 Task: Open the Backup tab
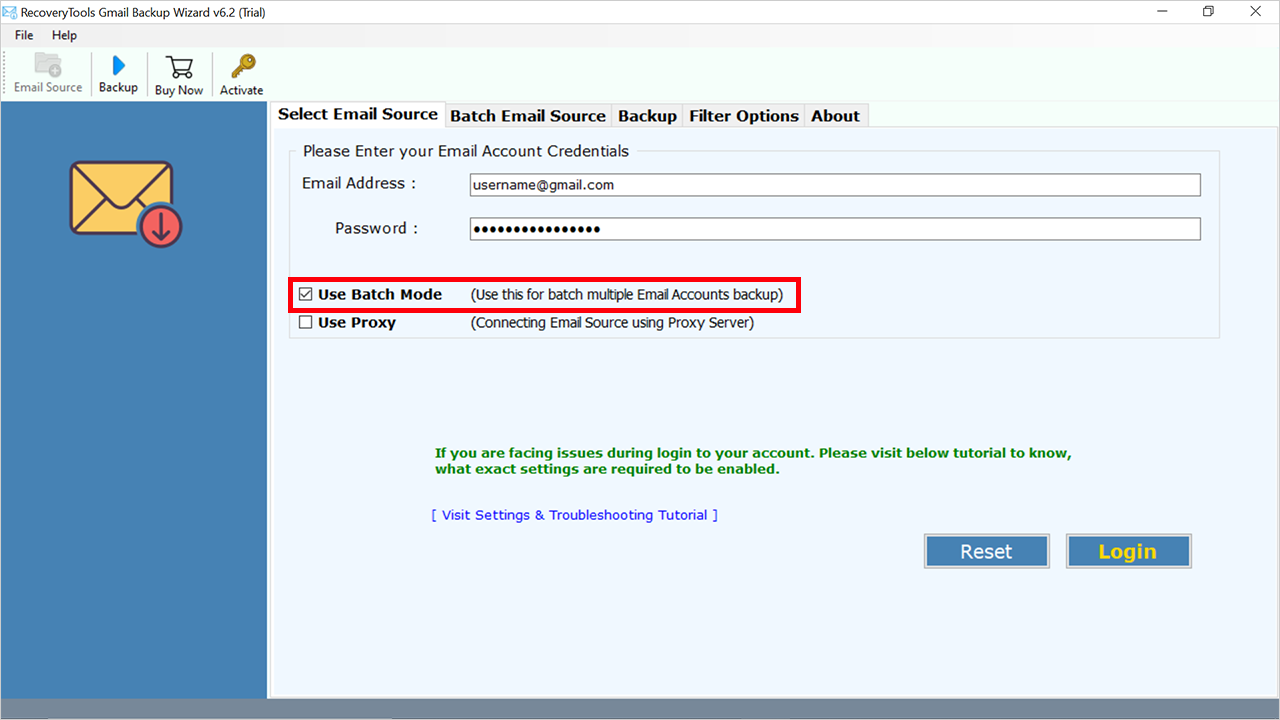point(647,116)
